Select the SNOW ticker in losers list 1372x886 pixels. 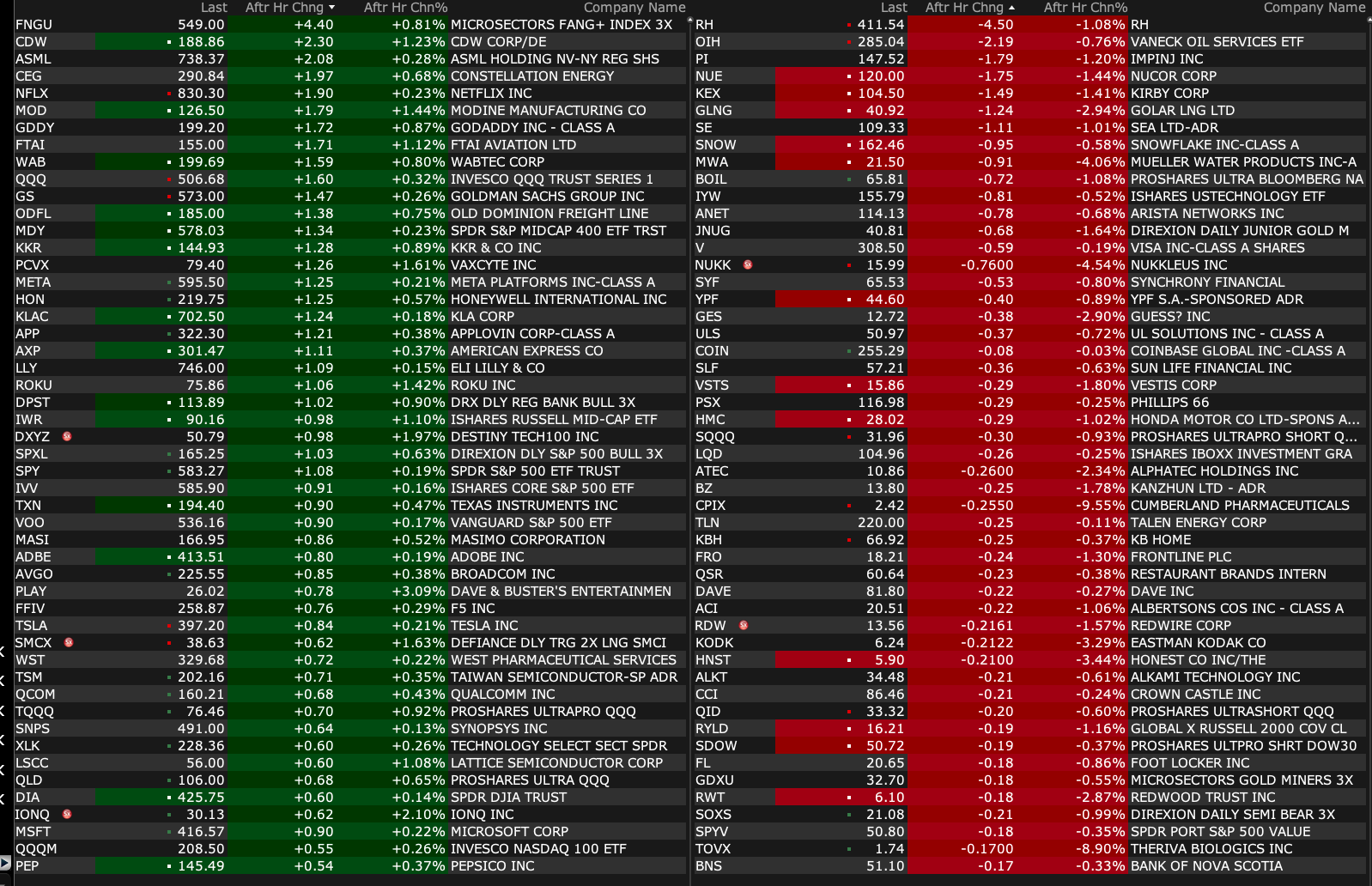coord(715,145)
